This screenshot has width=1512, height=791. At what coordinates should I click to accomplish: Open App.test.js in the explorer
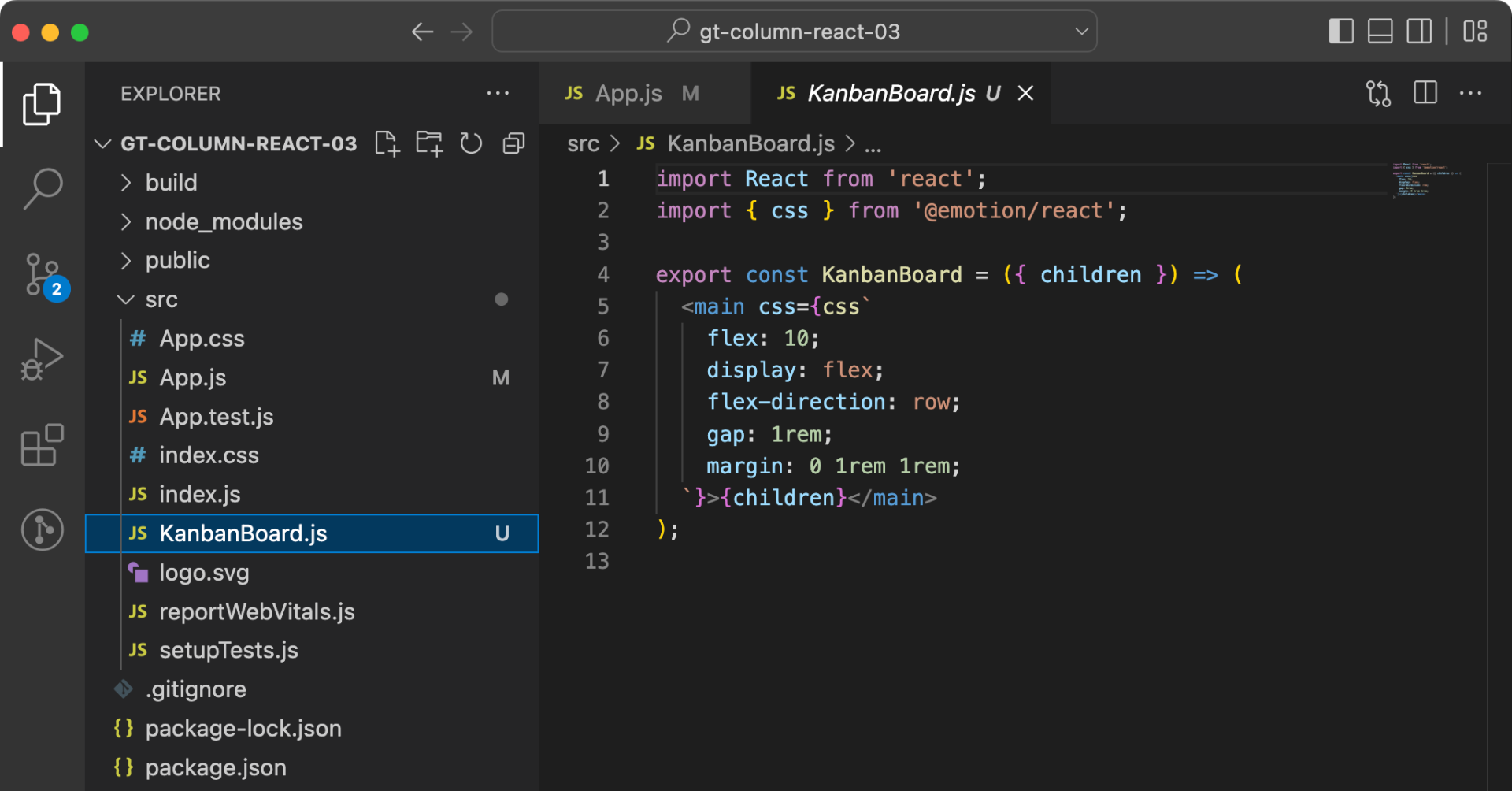point(312,417)
